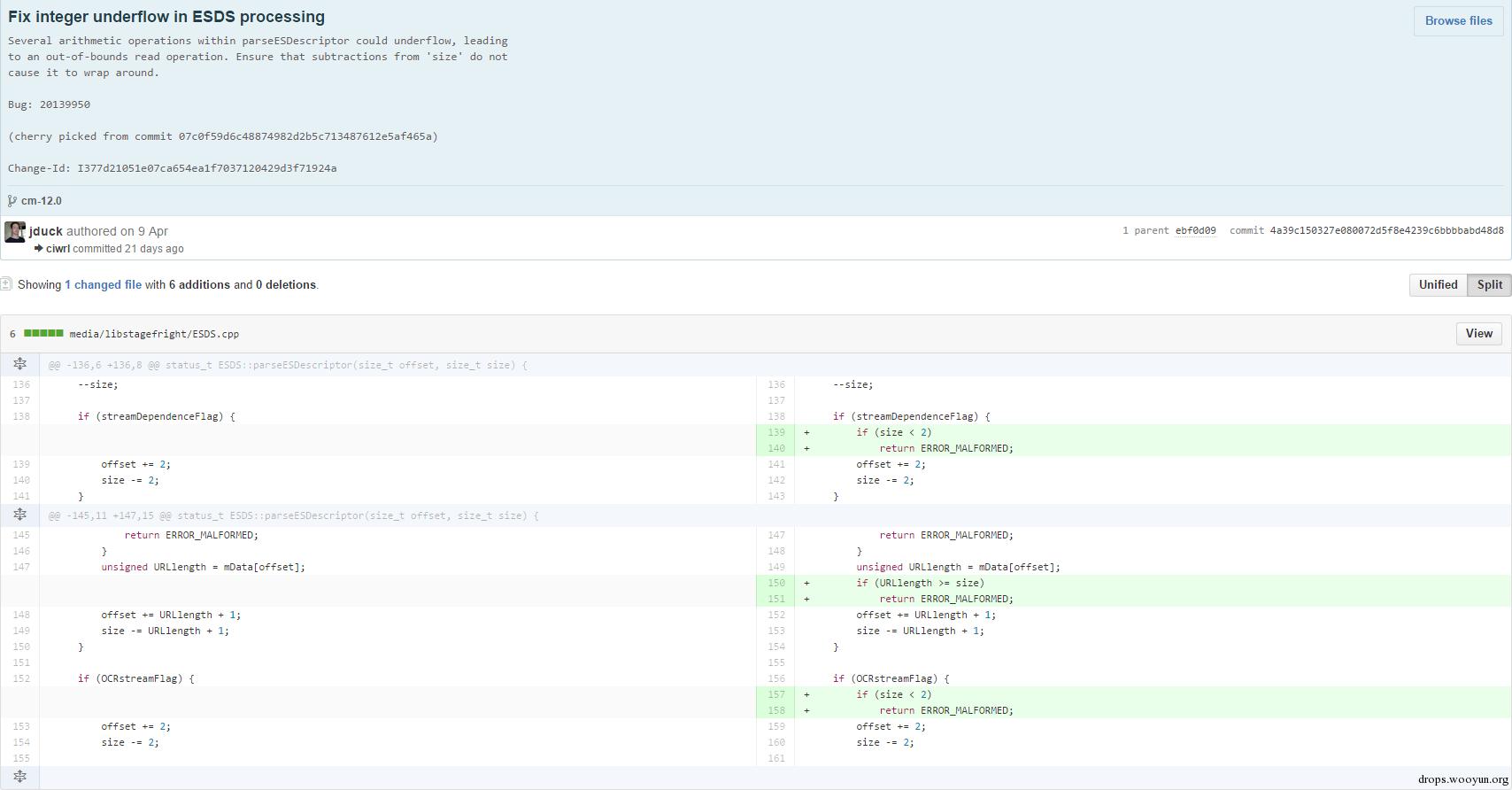Image resolution: width=1512 pixels, height=790 pixels.
Task: View the full ESDS.cpp file
Action: [x=1478, y=333]
